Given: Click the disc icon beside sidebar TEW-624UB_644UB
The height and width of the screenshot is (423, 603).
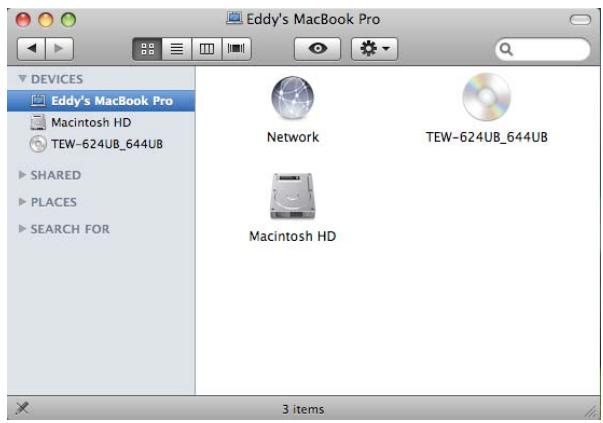Looking at the screenshot, I should [x=38, y=144].
